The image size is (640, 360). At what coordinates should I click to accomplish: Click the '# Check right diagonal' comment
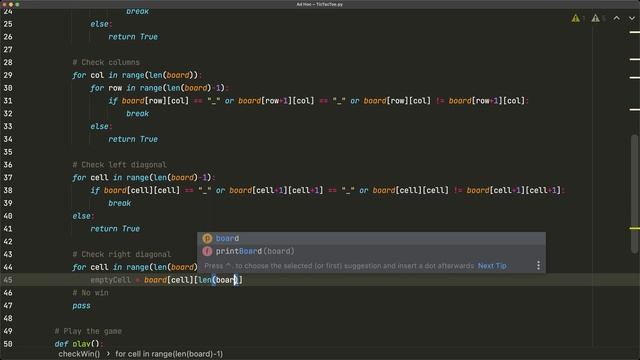(122, 254)
